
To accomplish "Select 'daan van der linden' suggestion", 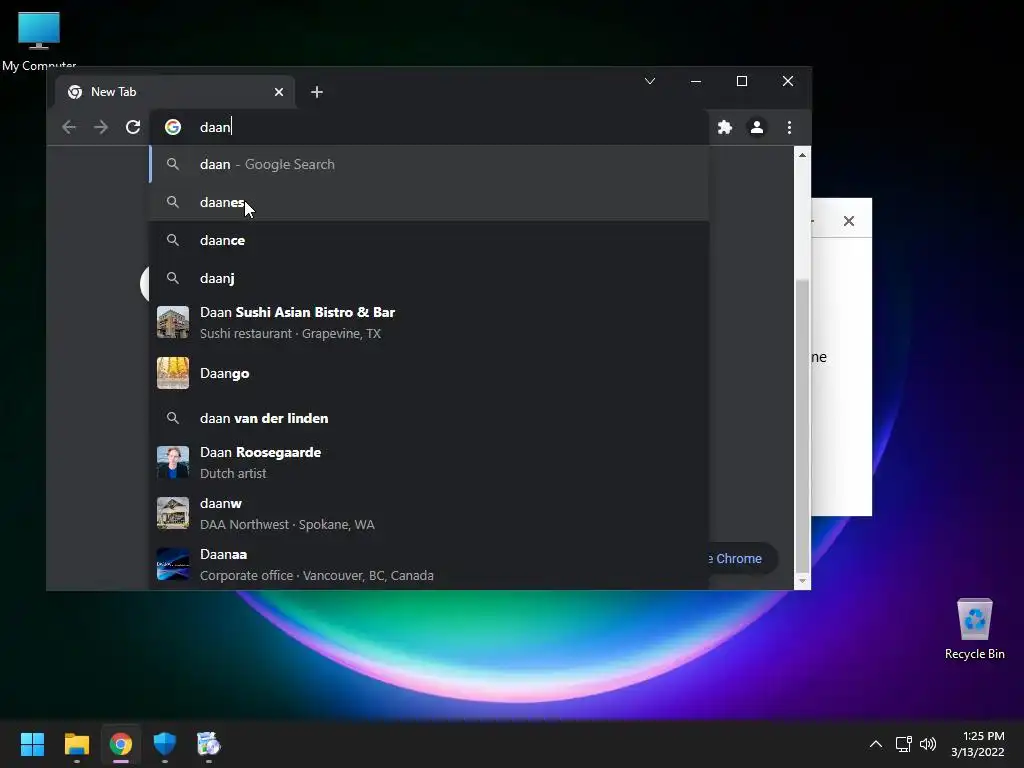I will (430, 418).
